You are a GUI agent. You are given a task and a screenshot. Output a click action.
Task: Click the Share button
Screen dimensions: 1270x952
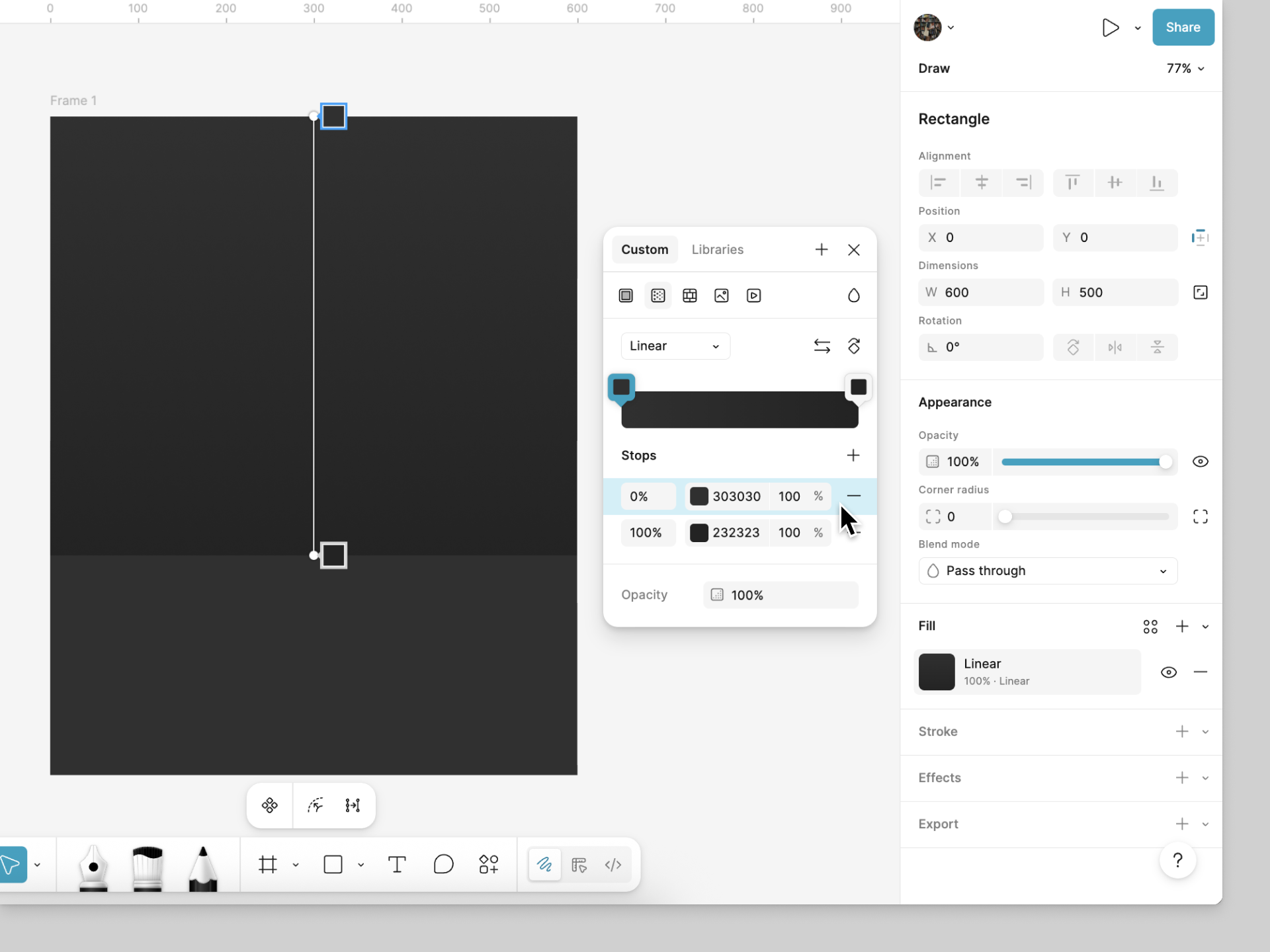1183,27
